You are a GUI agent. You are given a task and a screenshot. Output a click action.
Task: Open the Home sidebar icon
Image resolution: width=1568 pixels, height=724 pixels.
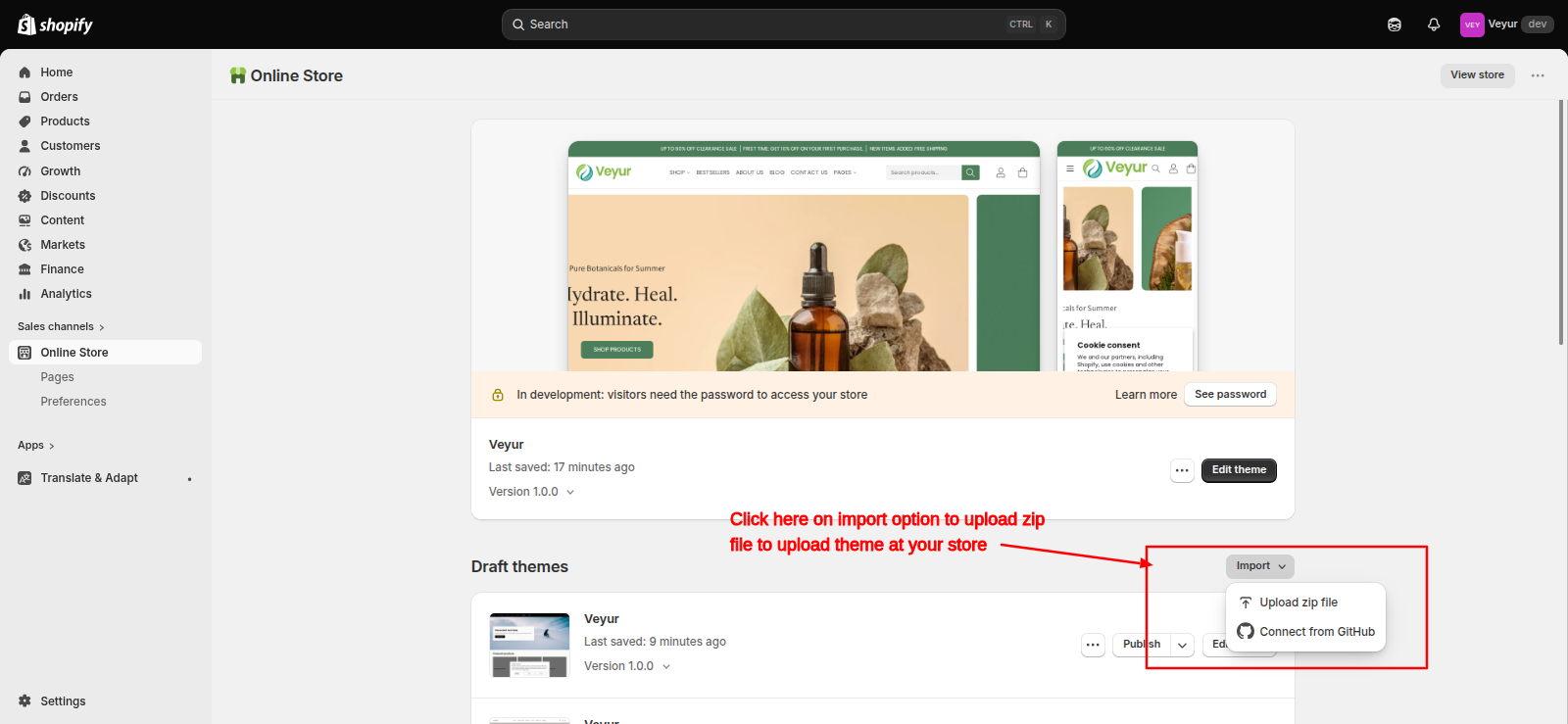click(x=24, y=72)
